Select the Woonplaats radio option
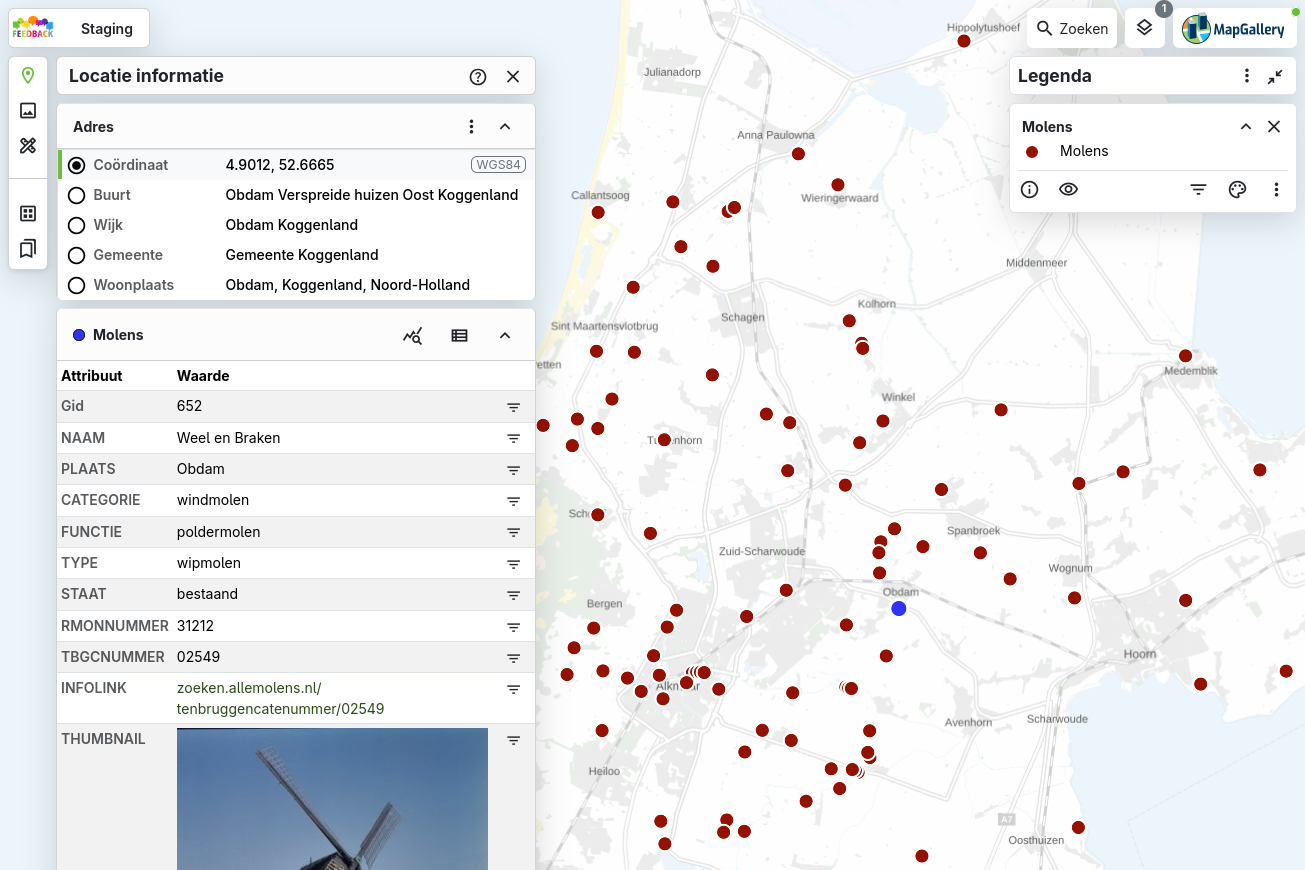Image resolution: width=1305 pixels, height=870 pixels. [x=76, y=285]
